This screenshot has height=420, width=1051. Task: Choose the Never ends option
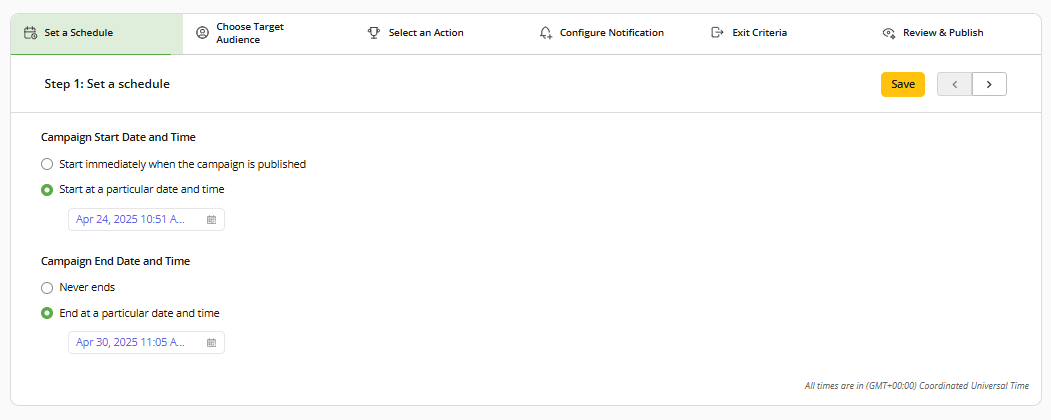(x=47, y=287)
